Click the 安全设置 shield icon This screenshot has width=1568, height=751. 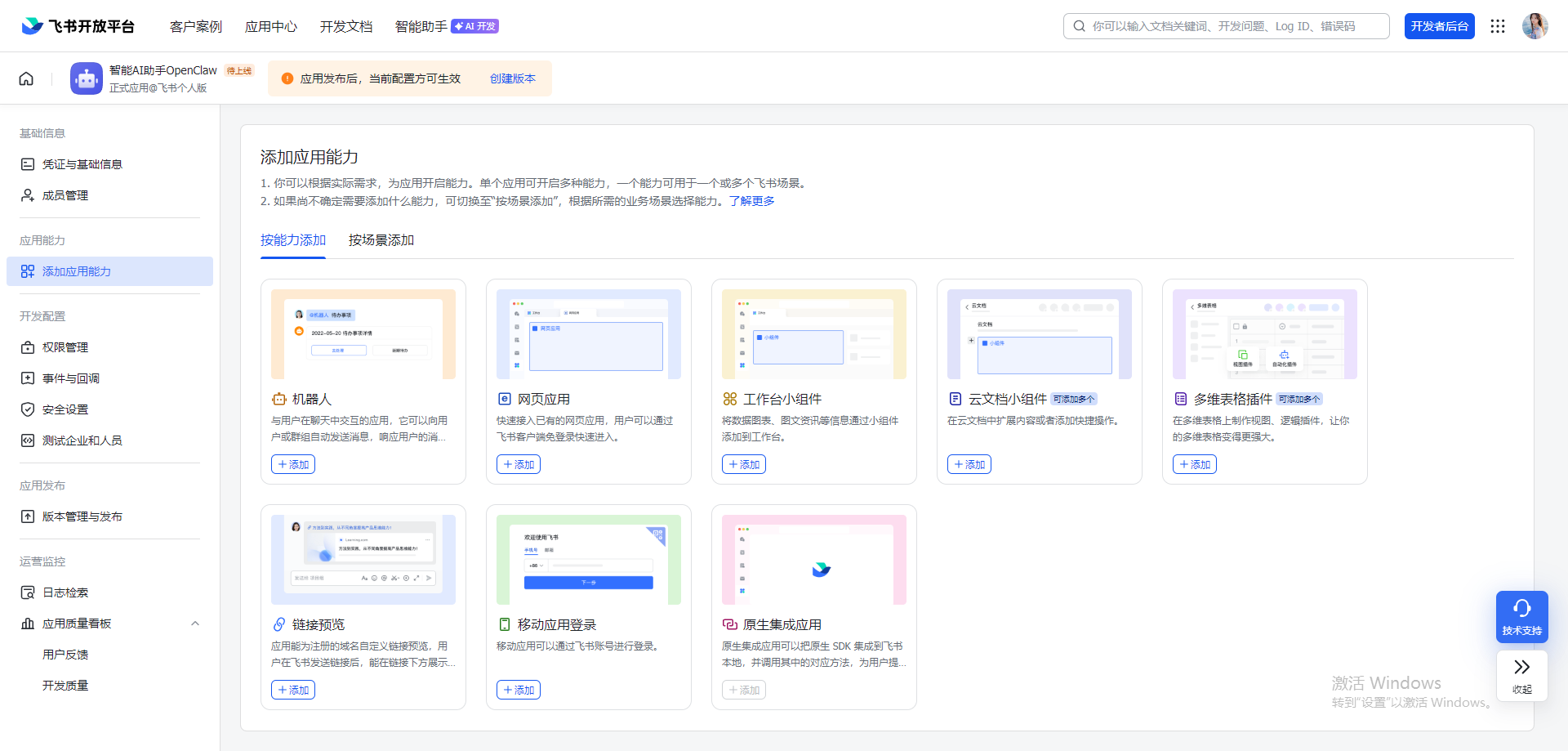click(x=28, y=409)
